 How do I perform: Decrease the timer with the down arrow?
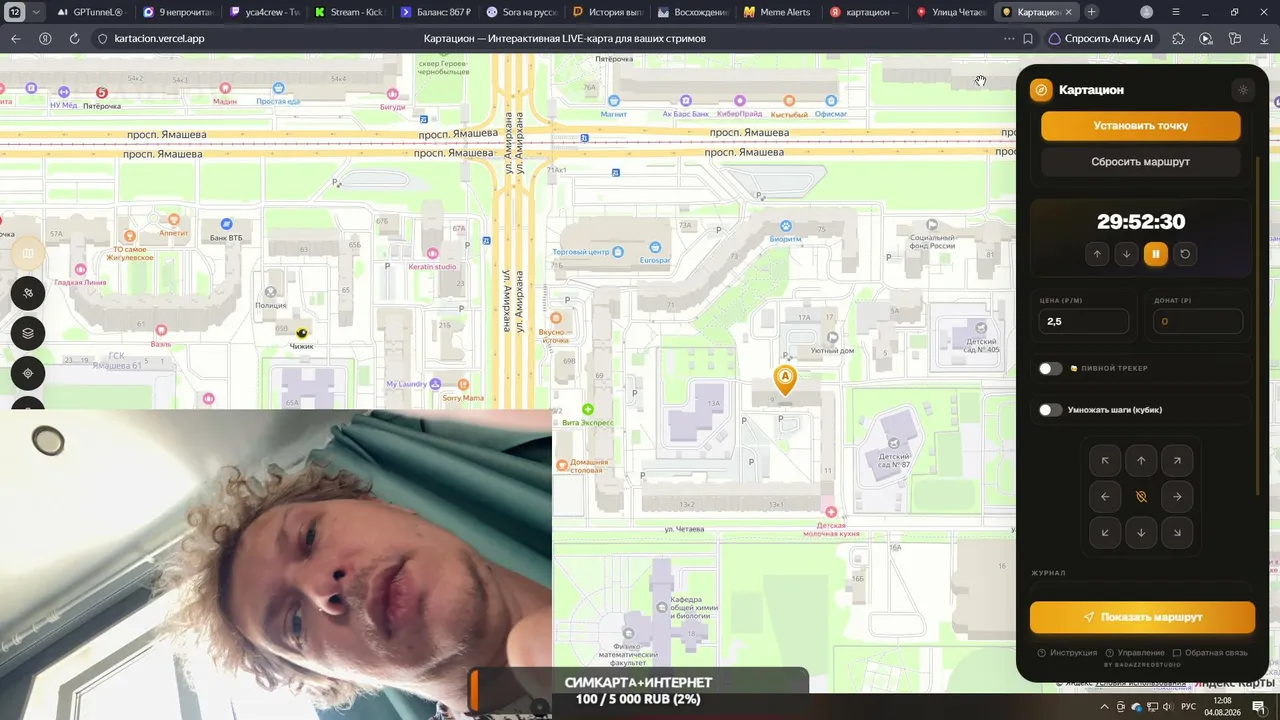tap(1126, 254)
